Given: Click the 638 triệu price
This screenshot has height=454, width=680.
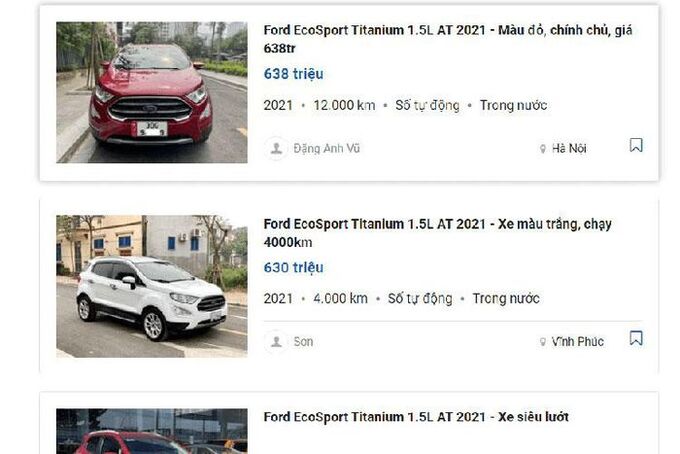Looking at the screenshot, I should click(x=293, y=74).
